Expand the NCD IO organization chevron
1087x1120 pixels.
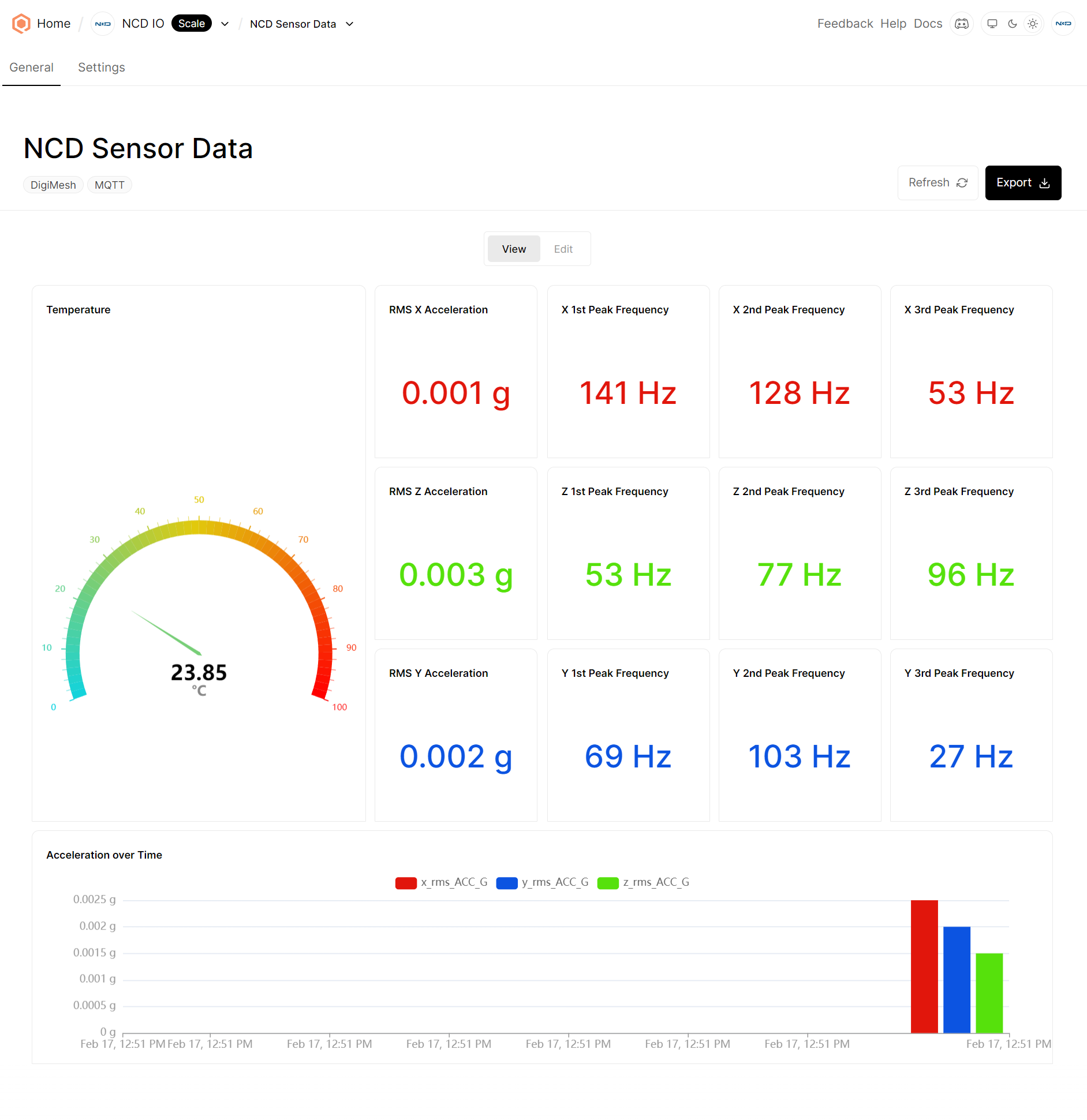tap(225, 24)
